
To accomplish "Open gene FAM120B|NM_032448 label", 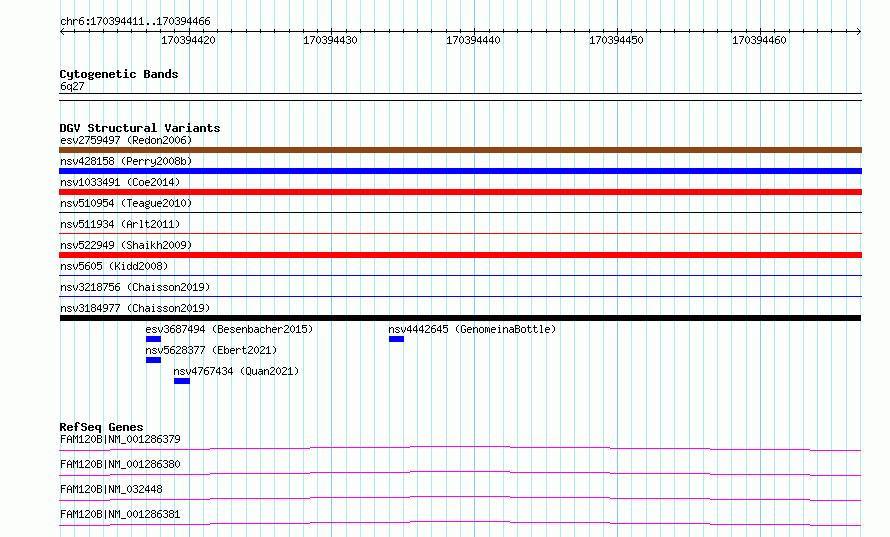I will click(x=111, y=489).
